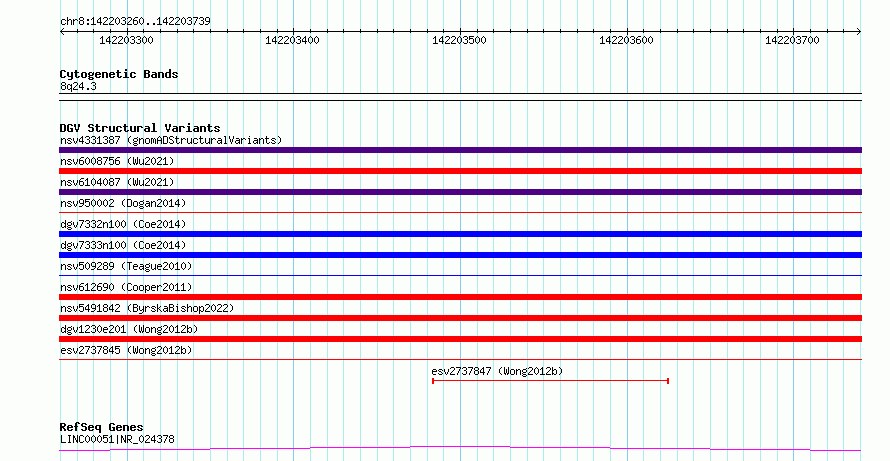Screen dimensions: 890x461
Task: Open variant nsv5491842 (ByrskaBishop2022) label
Action: 147,308
